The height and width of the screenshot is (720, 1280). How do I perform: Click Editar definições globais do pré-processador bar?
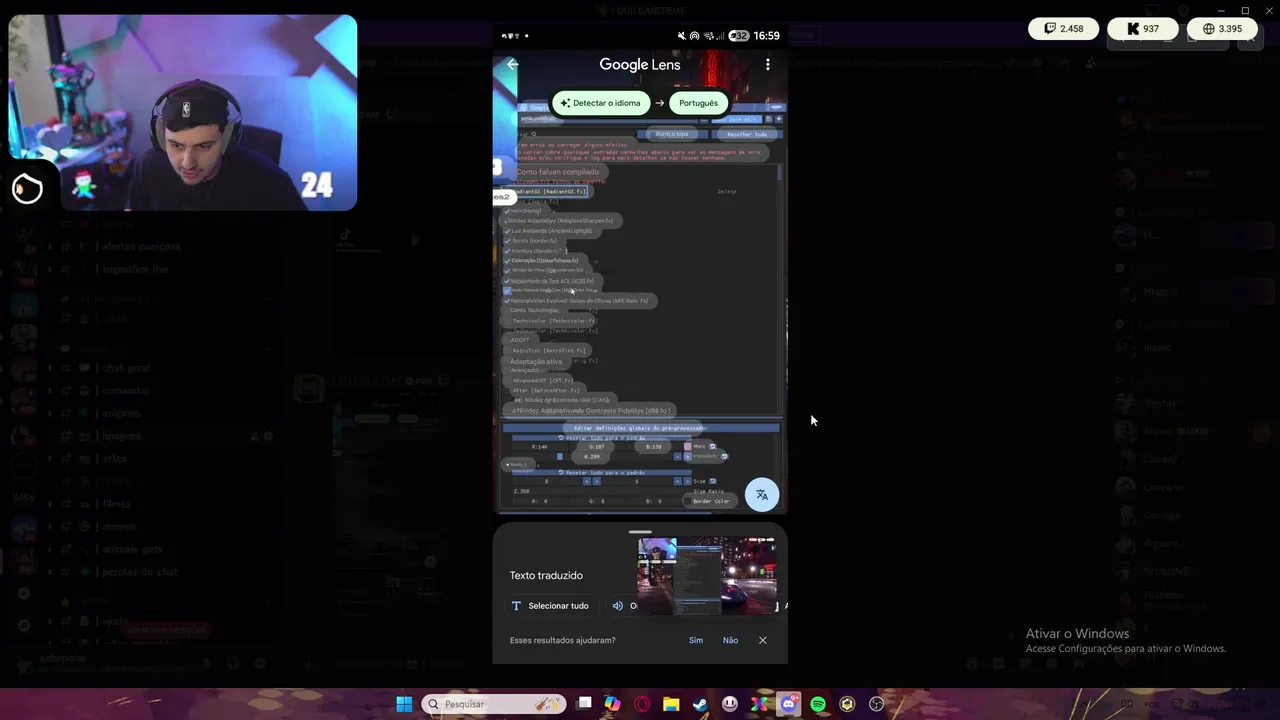(640, 428)
